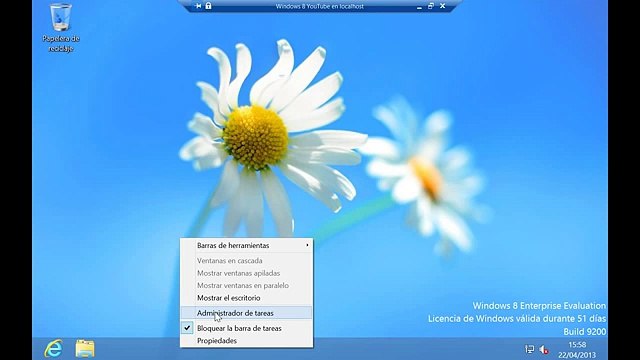Click the lock icon on remote session bar
Image resolution: width=640 pixels, height=360 pixels.
tap(208, 6)
